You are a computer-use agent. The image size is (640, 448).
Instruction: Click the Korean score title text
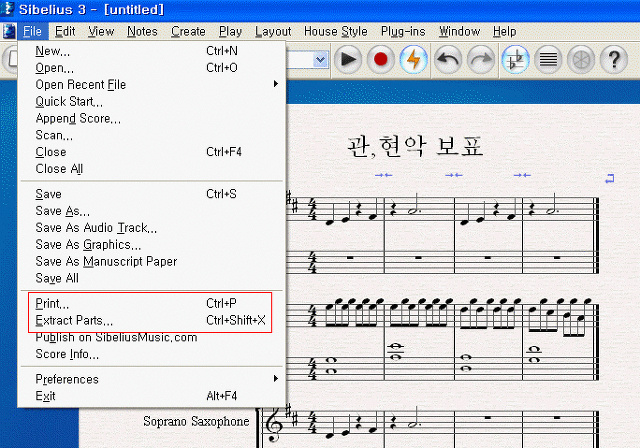click(x=415, y=146)
